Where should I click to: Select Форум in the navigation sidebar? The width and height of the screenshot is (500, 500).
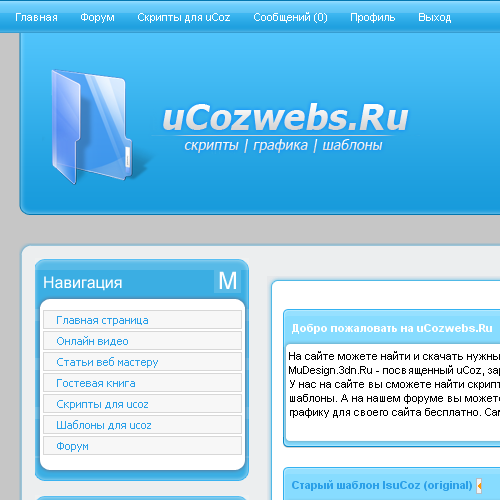point(142,446)
